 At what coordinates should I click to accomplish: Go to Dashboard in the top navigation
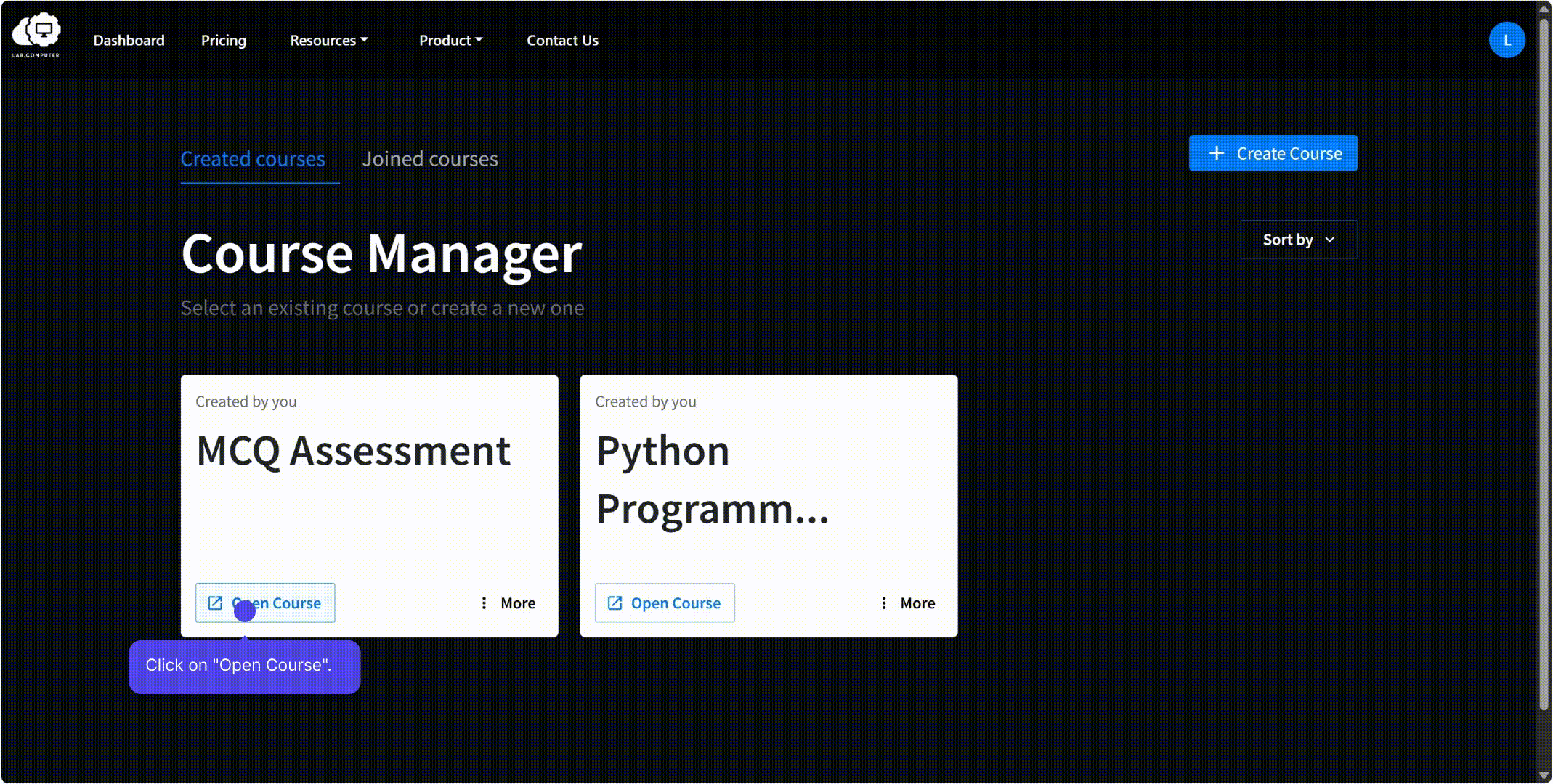click(129, 41)
